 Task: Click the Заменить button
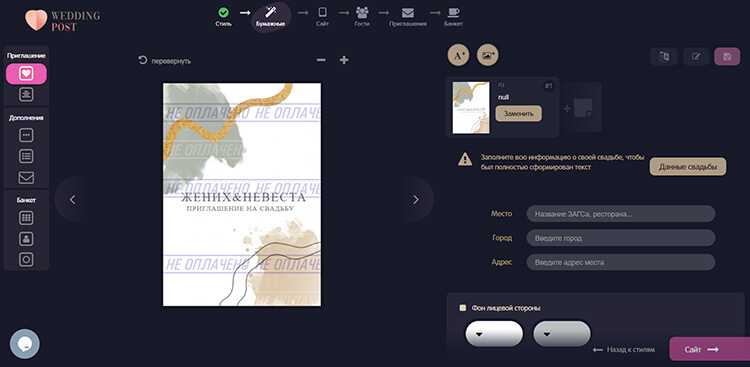tap(518, 114)
